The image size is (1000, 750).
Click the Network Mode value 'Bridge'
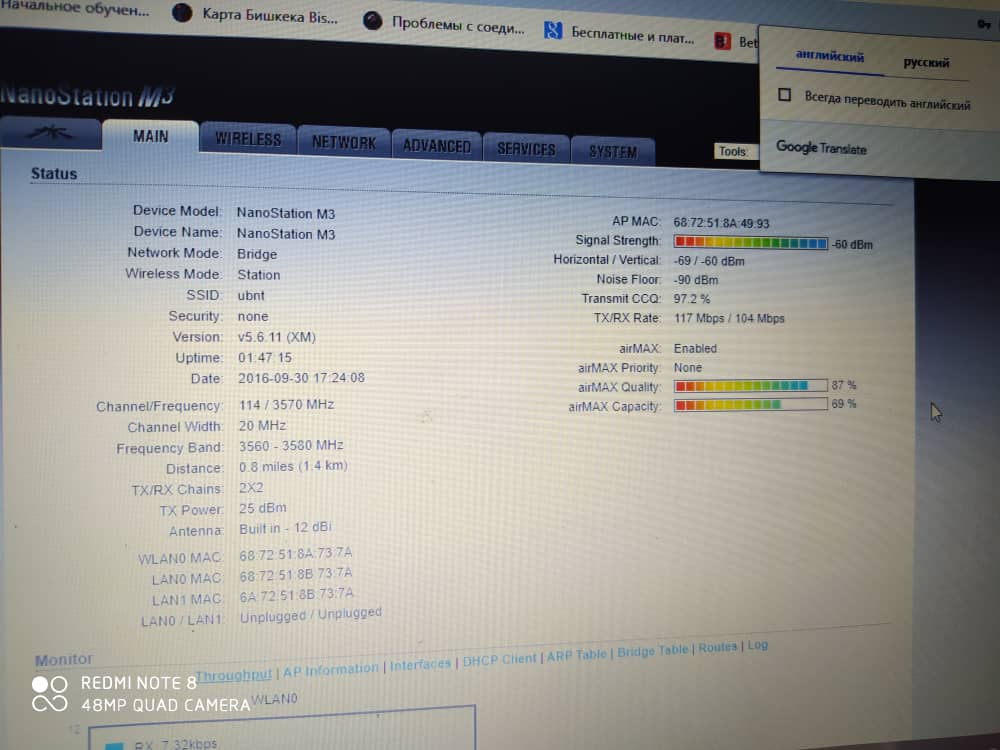pos(257,254)
